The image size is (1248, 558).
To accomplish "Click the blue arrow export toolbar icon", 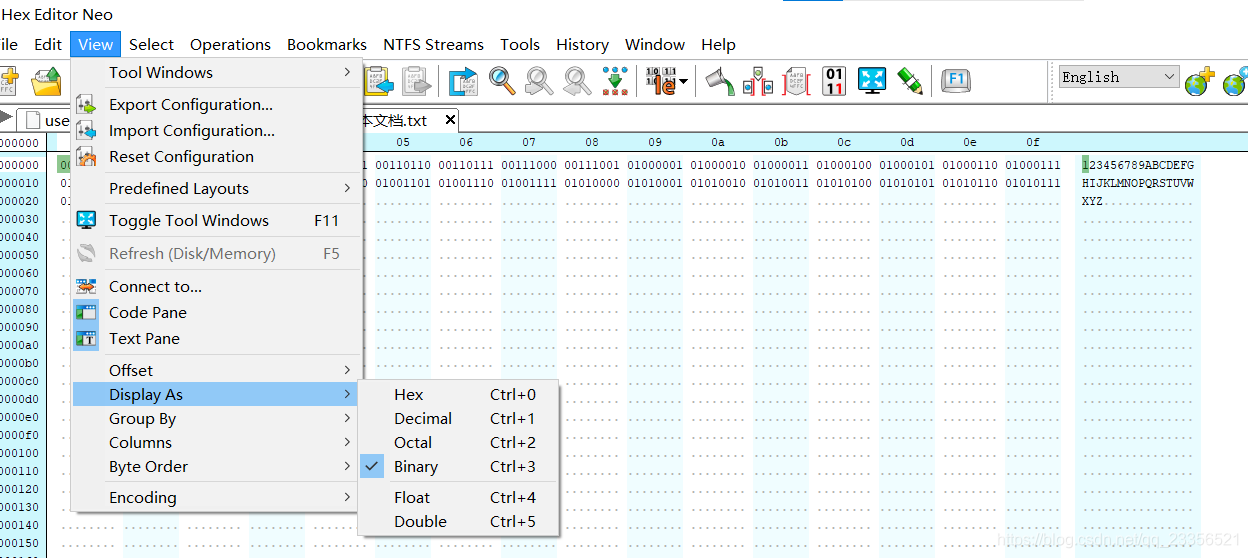I will coord(463,80).
